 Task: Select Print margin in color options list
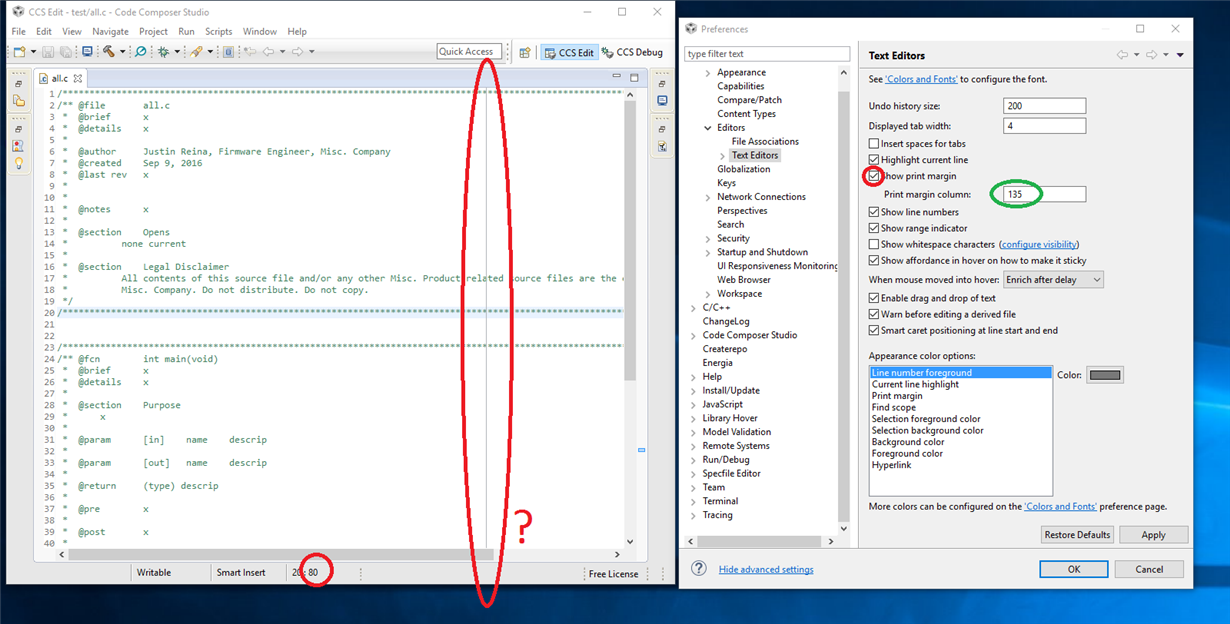(897, 396)
